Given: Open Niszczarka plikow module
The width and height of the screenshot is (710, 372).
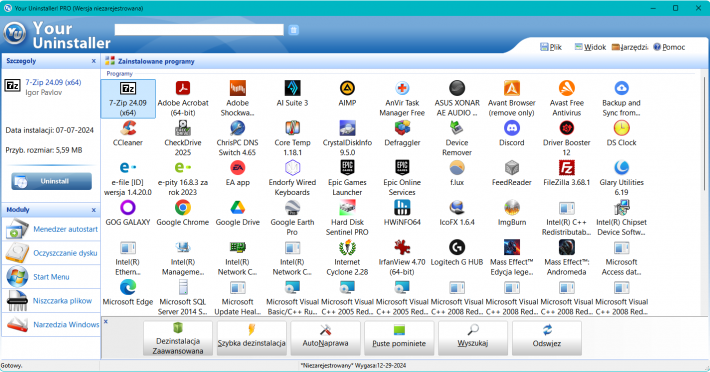Looking at the screenshot, I should pos(51,301).
